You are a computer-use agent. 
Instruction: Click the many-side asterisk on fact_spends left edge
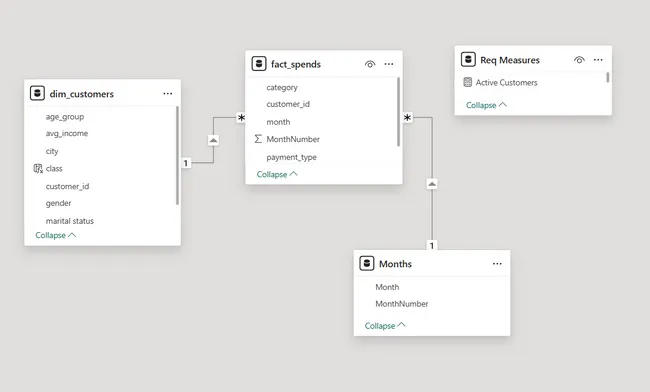241,118
